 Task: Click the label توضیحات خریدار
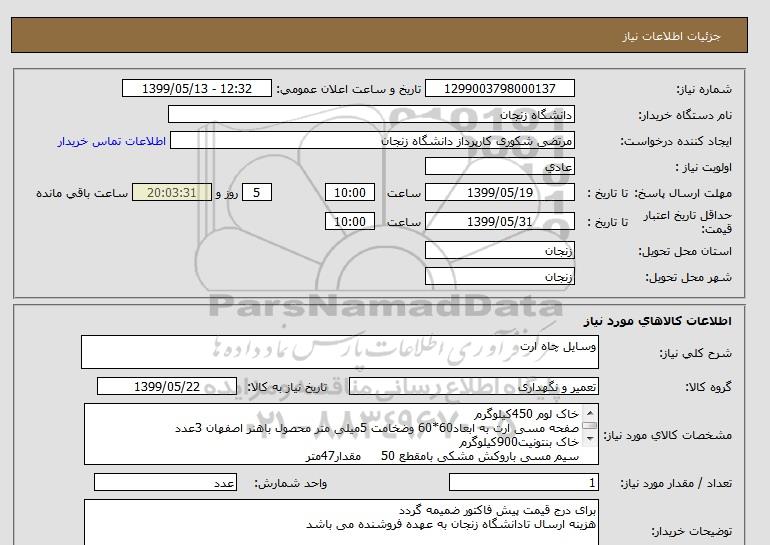[x=691, y=531]
